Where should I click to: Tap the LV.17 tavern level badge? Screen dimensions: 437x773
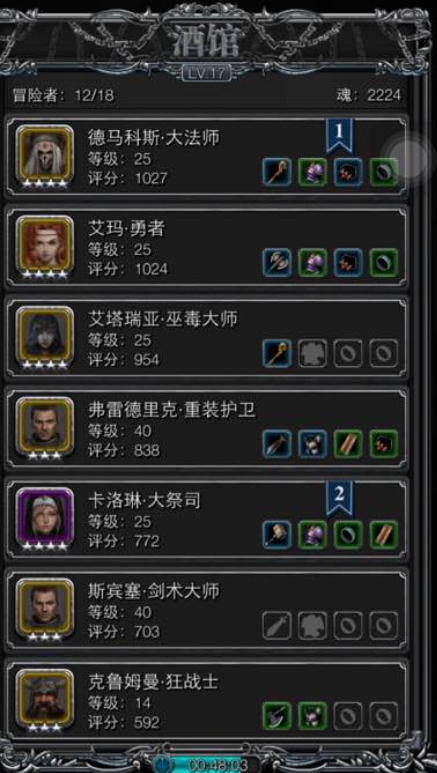pos(207,73)
